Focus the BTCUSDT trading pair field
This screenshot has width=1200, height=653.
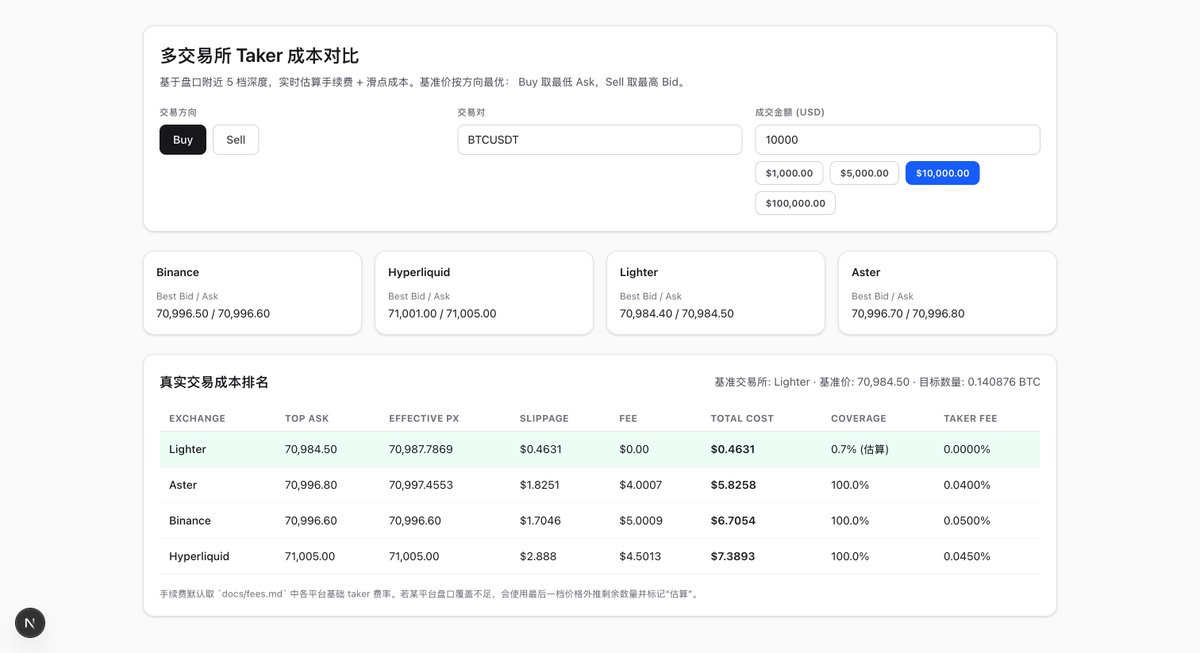pyautogui.click(x=600, y=140)
